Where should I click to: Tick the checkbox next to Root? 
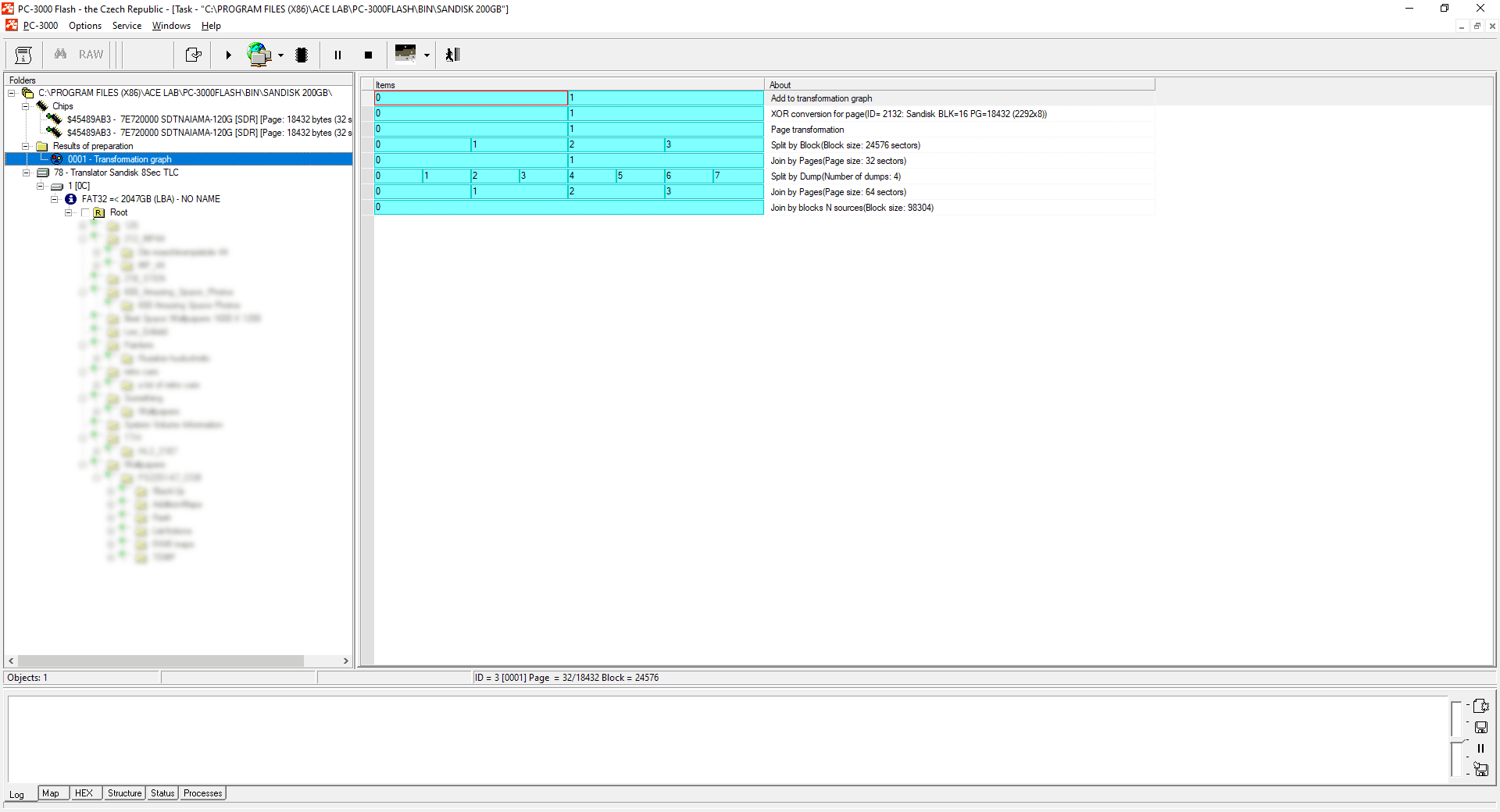(x=85, y=212)
